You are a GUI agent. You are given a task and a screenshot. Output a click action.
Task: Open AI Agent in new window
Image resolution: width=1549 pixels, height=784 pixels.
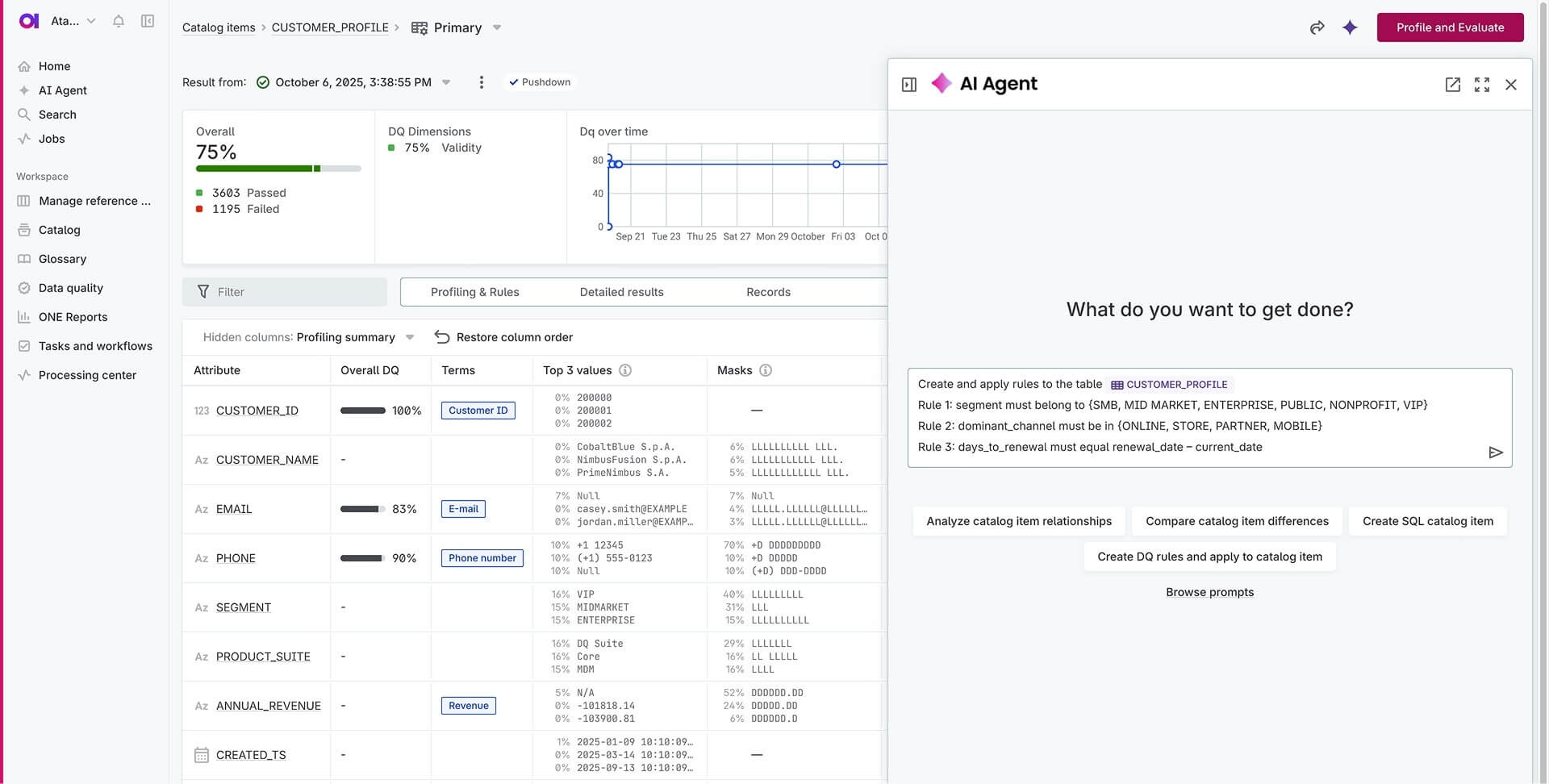tap(1452, 85)
